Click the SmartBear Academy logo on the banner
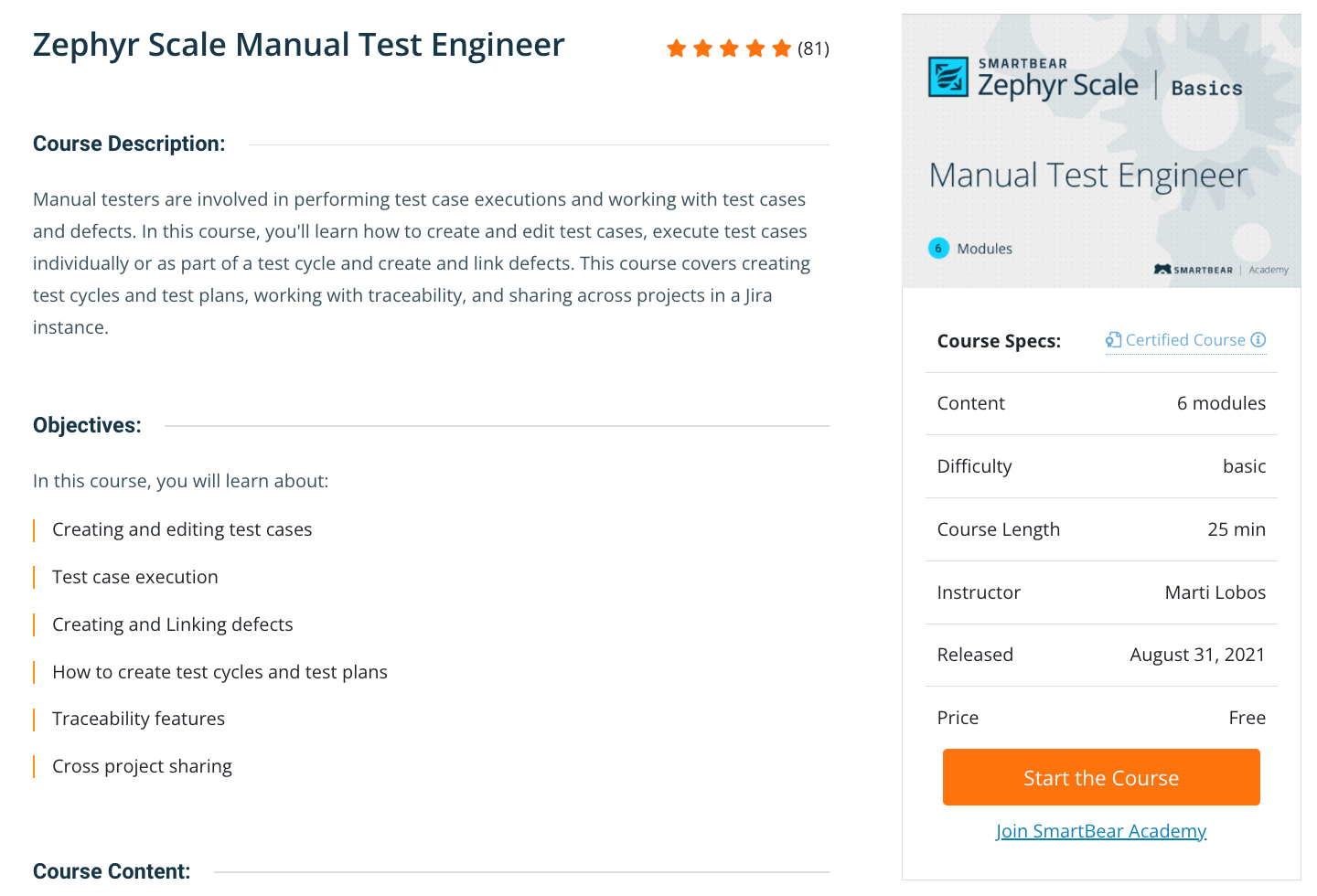 tap(1220, 270)
